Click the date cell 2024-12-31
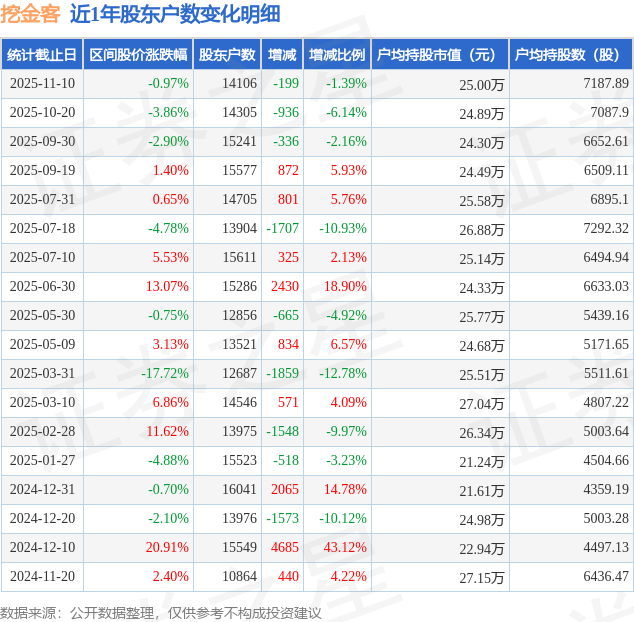The width and height of the screenshot is (634, 622). click(42, 489)
